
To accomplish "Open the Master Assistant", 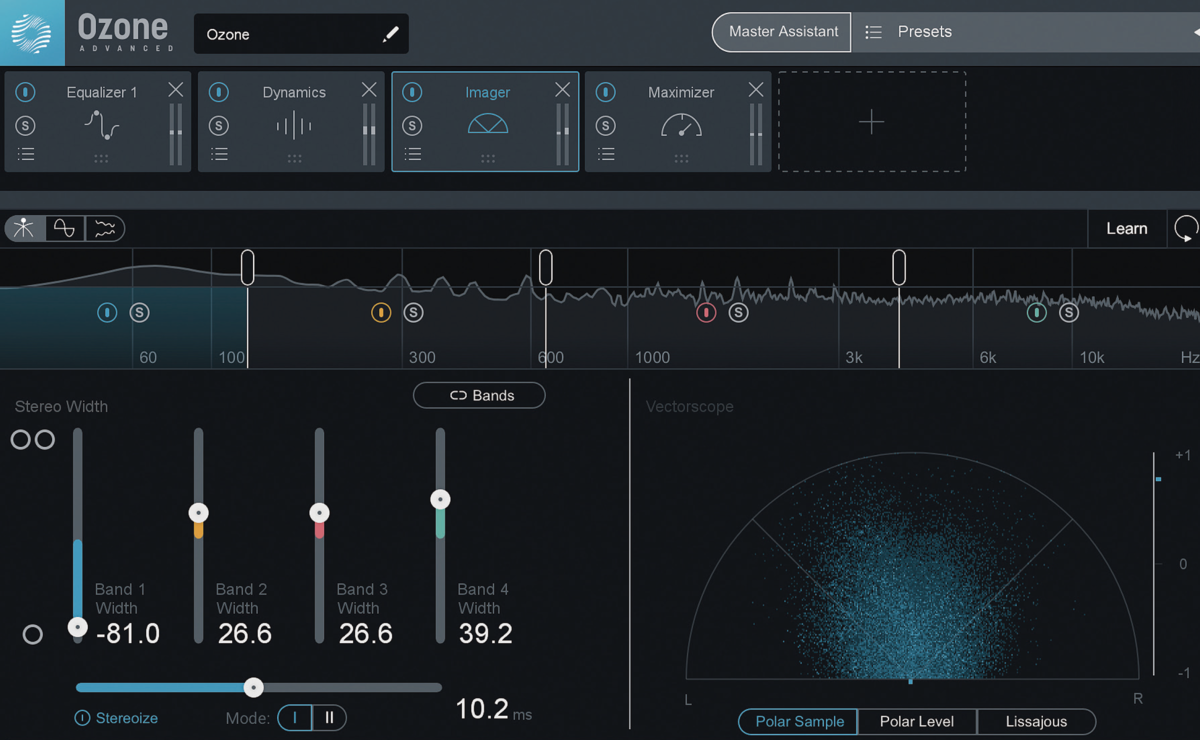I will click(x=781, y=32).
